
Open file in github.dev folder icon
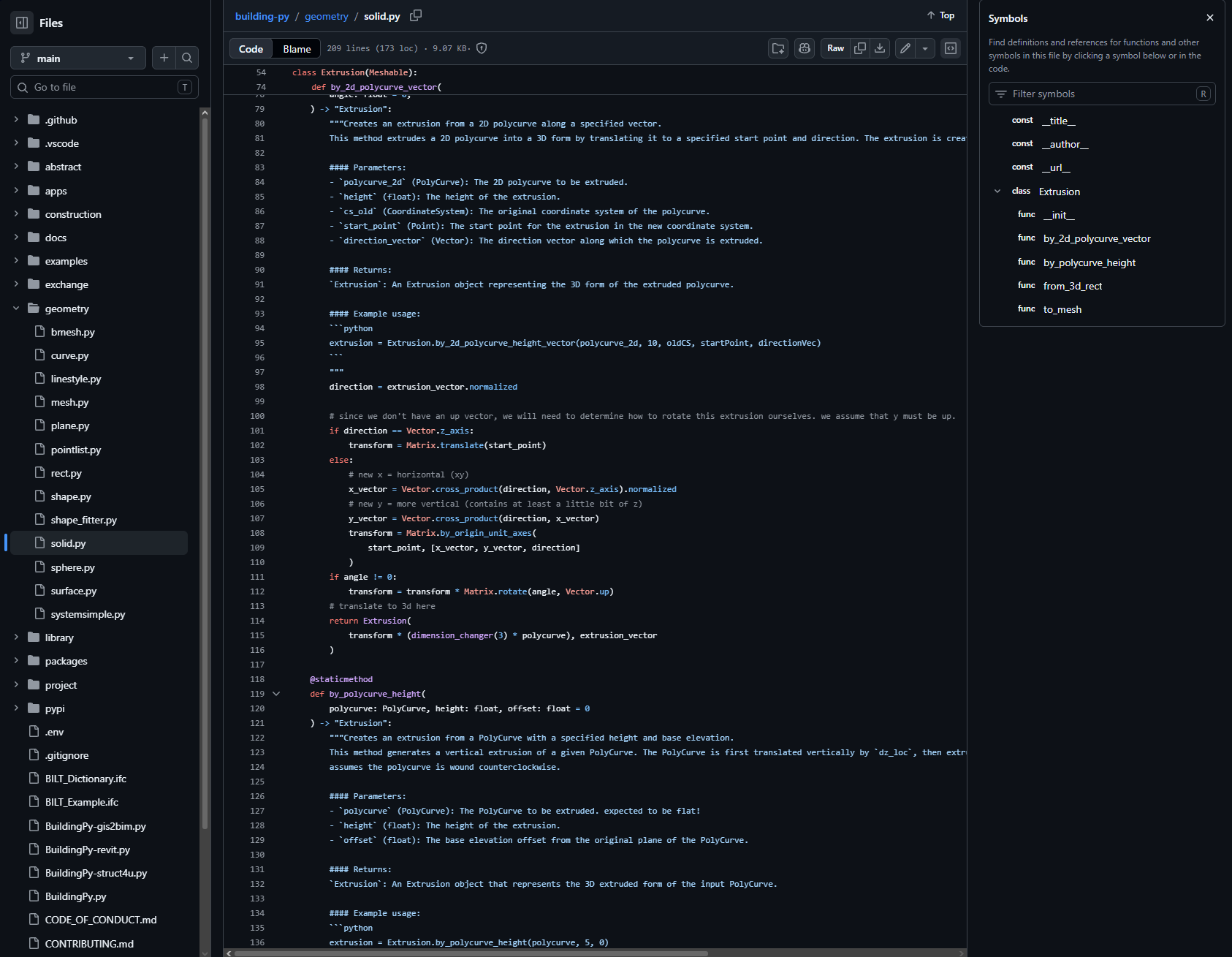tap(778, 48)
